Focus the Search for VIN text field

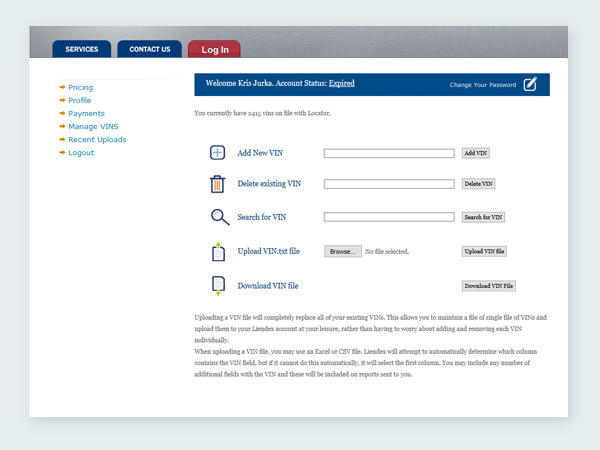tap(389, 217)
